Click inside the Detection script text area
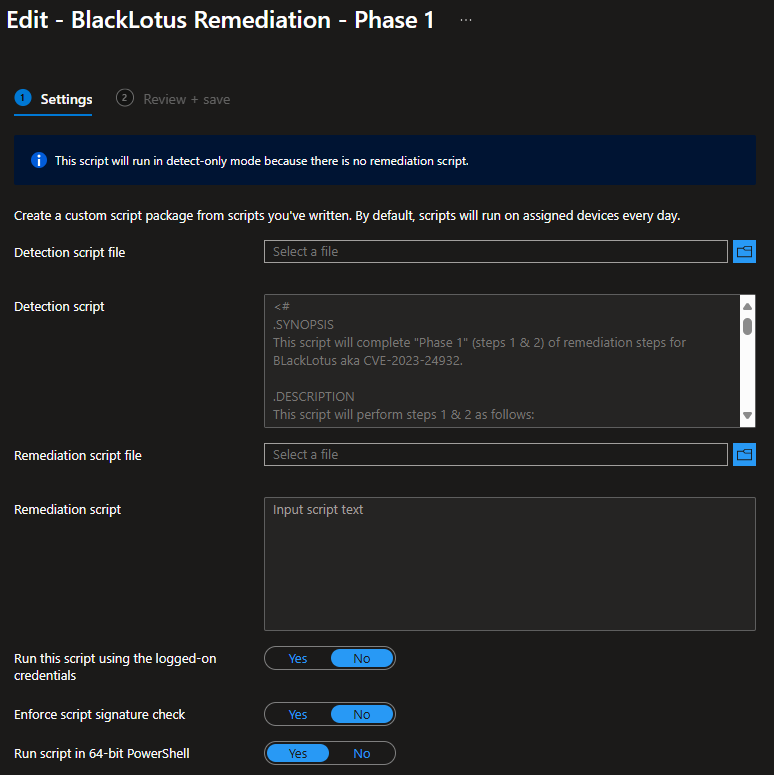The image size is (774, 775). 502,361
